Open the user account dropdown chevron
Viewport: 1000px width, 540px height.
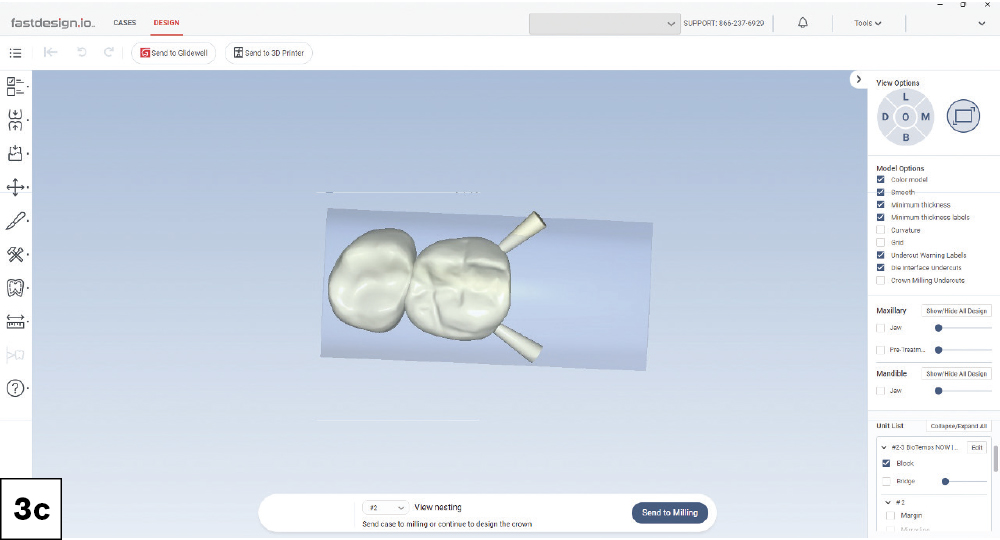pyautogui.click(x=982, y=24)
